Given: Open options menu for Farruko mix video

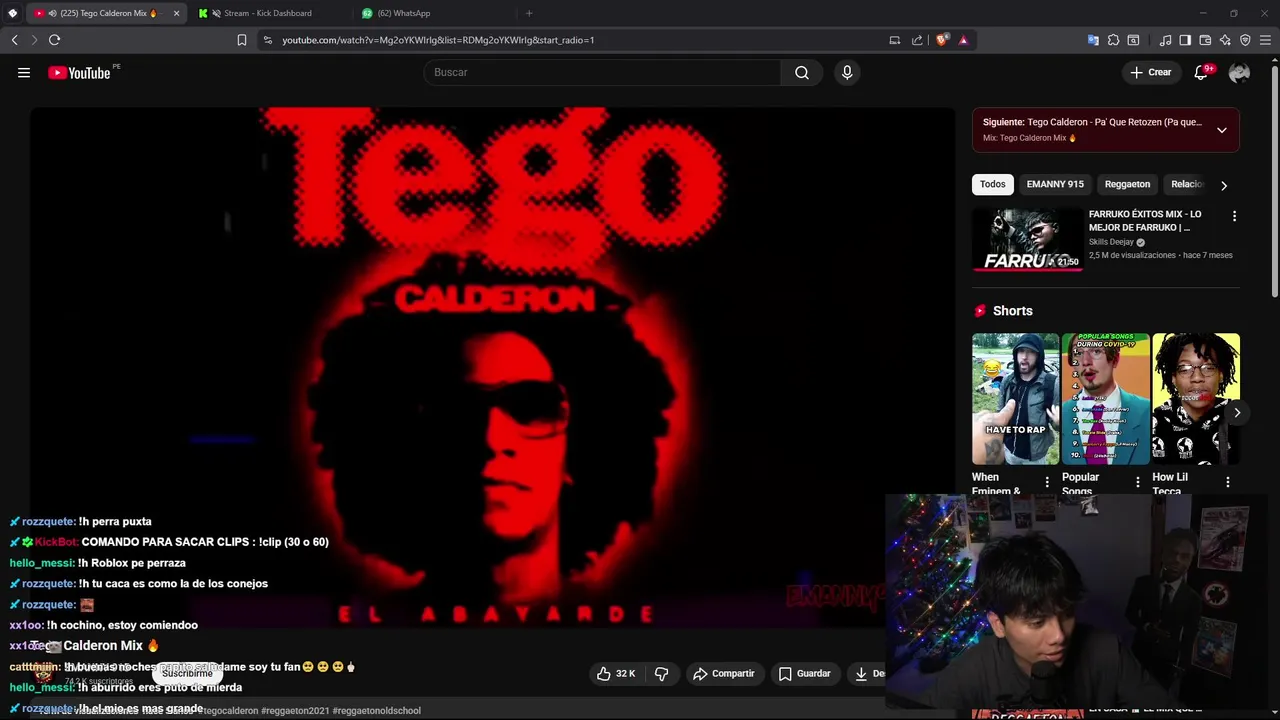Looking at the screenshot, I should click(1234, 216).
